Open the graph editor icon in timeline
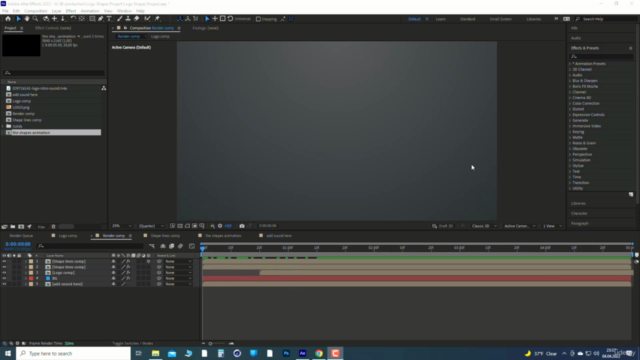Viewport: 640px width, 360px height. pos(192,246)
